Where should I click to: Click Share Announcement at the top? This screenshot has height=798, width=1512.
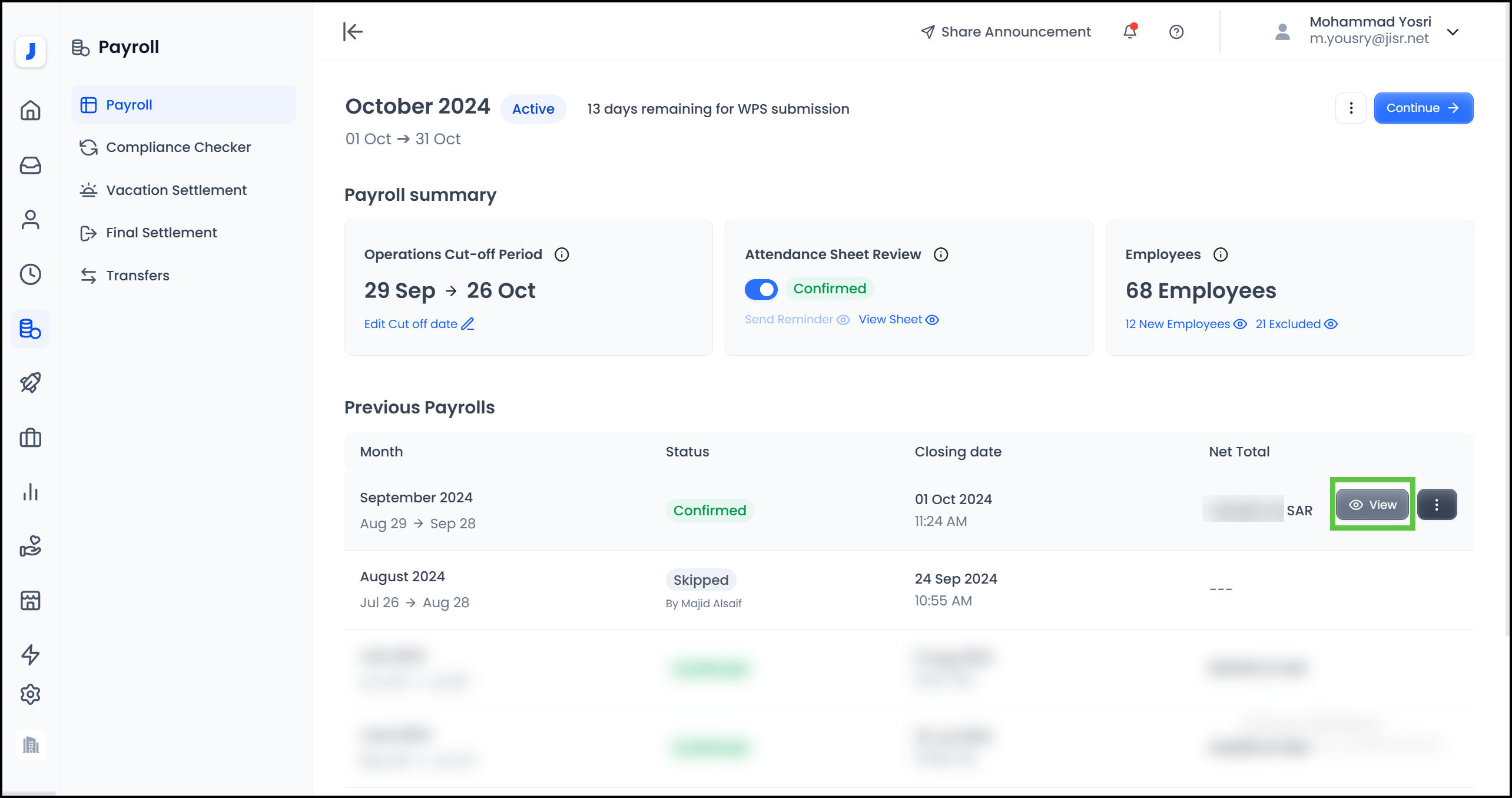click(1006, 32)
